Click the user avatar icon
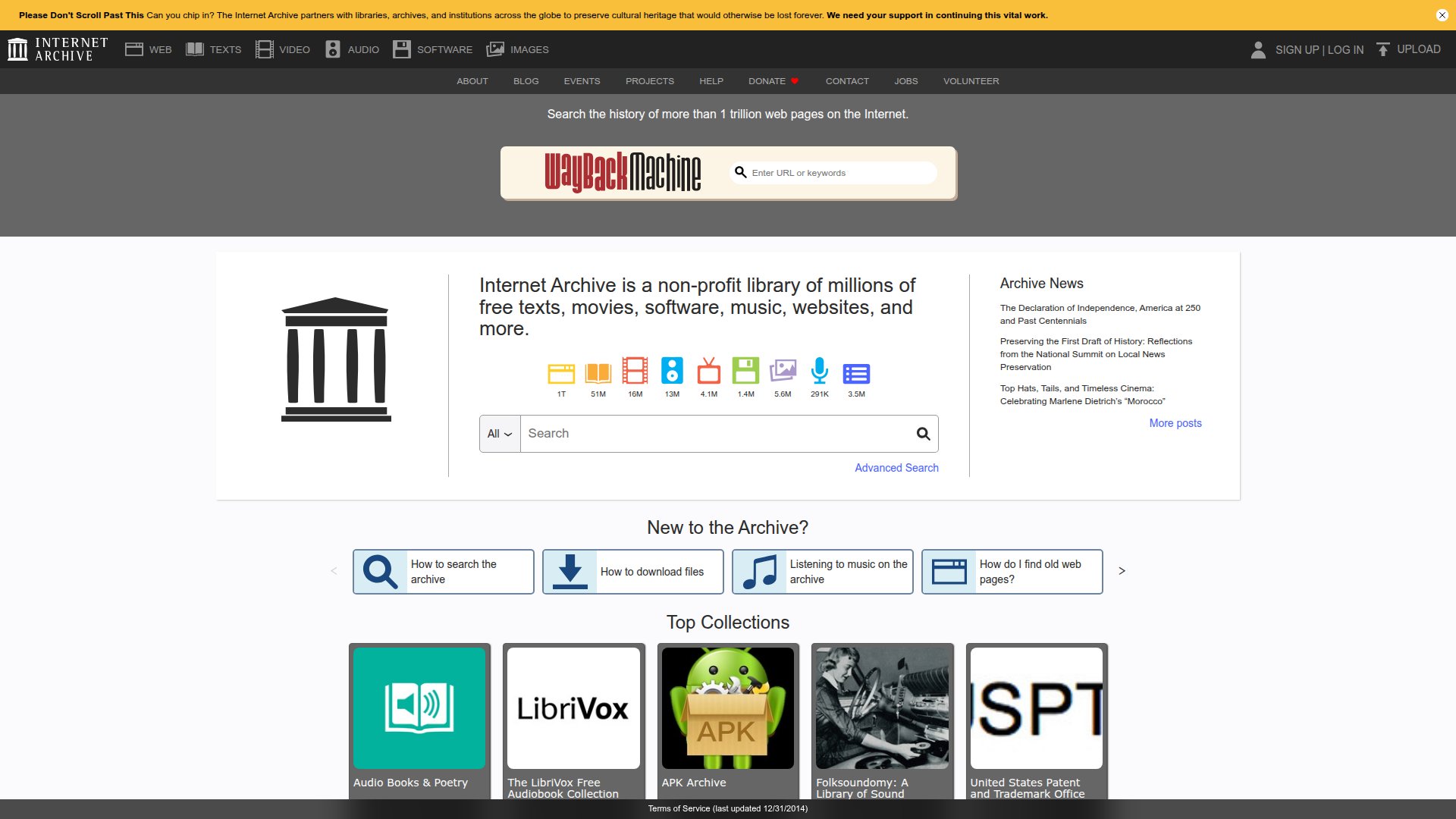 click(1258, 49)
